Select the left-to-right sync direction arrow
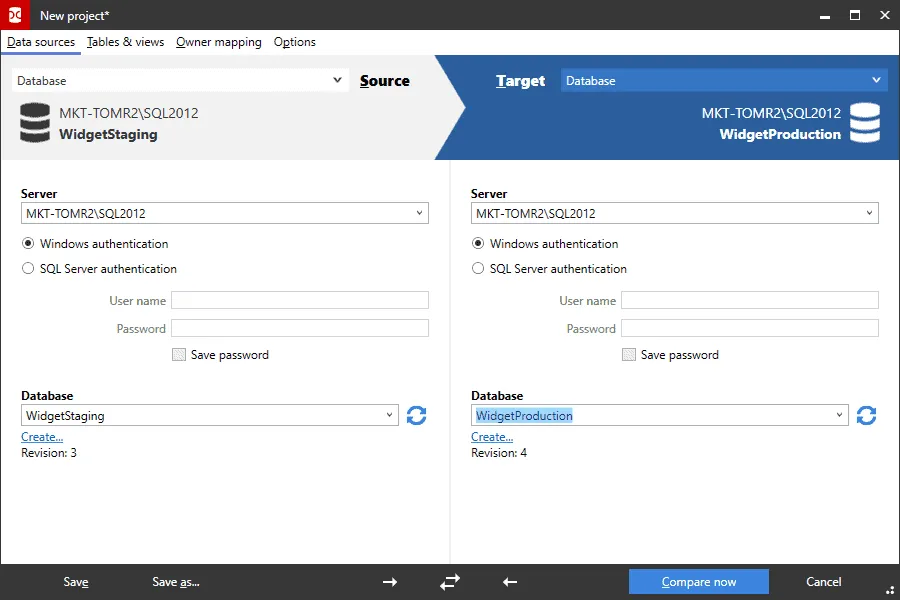Screen dimensions: 900x600 (x=389, y=581)
